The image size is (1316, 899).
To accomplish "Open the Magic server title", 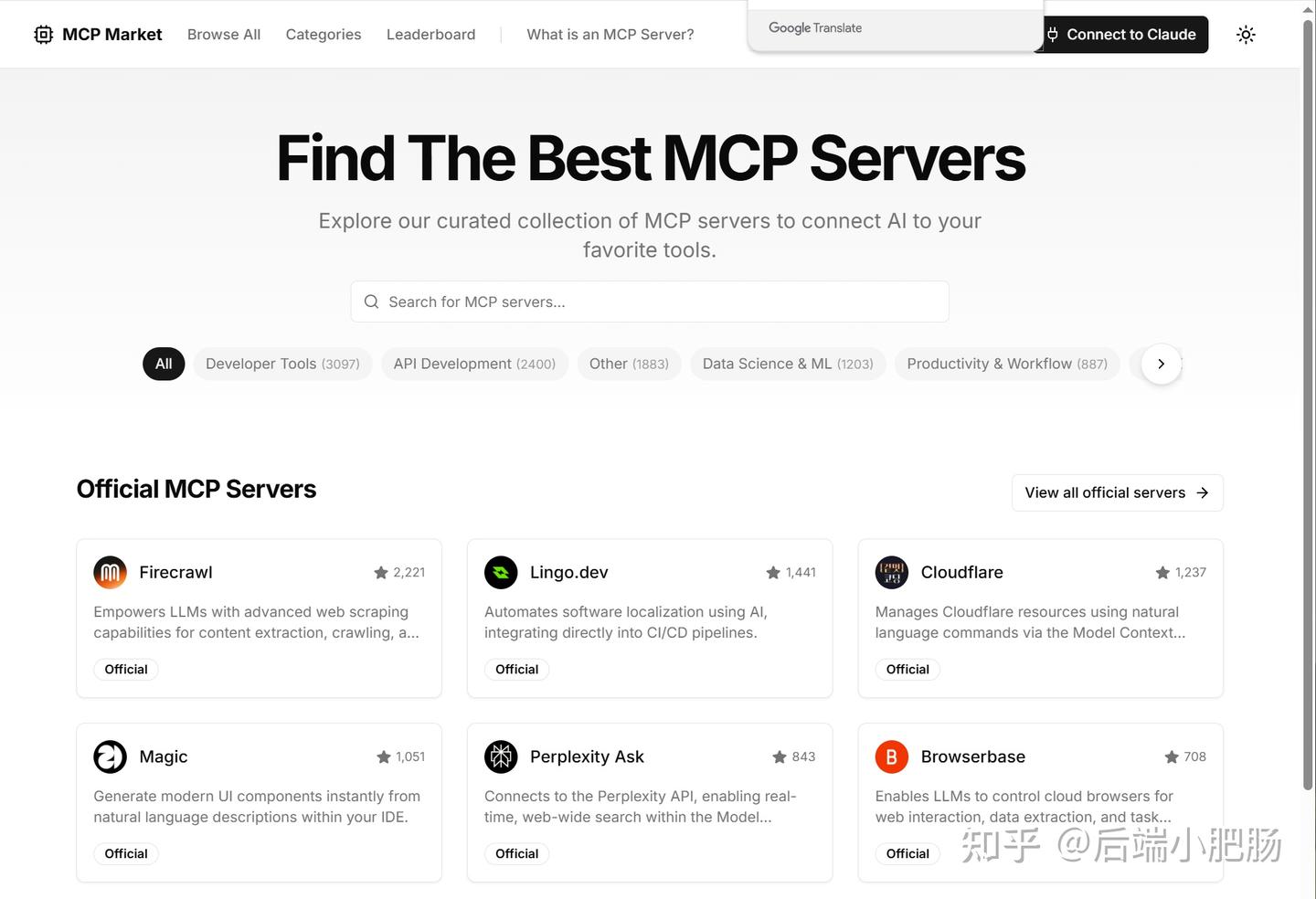I will point(164,757).
